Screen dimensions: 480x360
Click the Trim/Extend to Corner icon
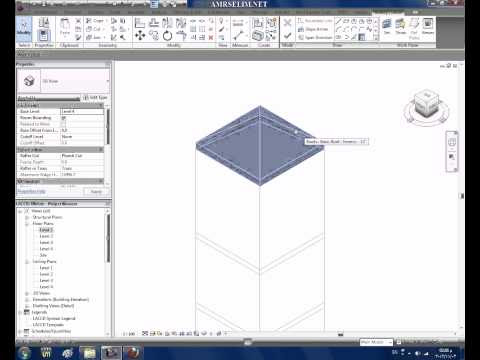coord(181,35)
